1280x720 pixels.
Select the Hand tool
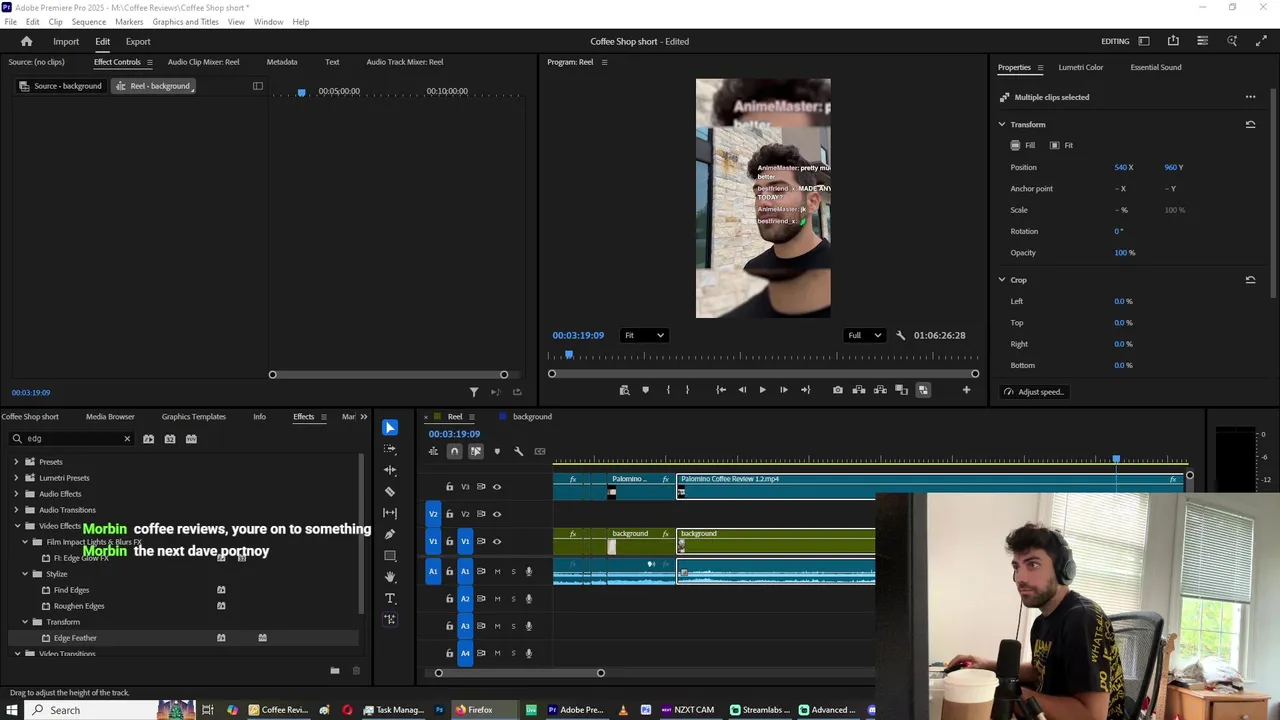[390, 577]
